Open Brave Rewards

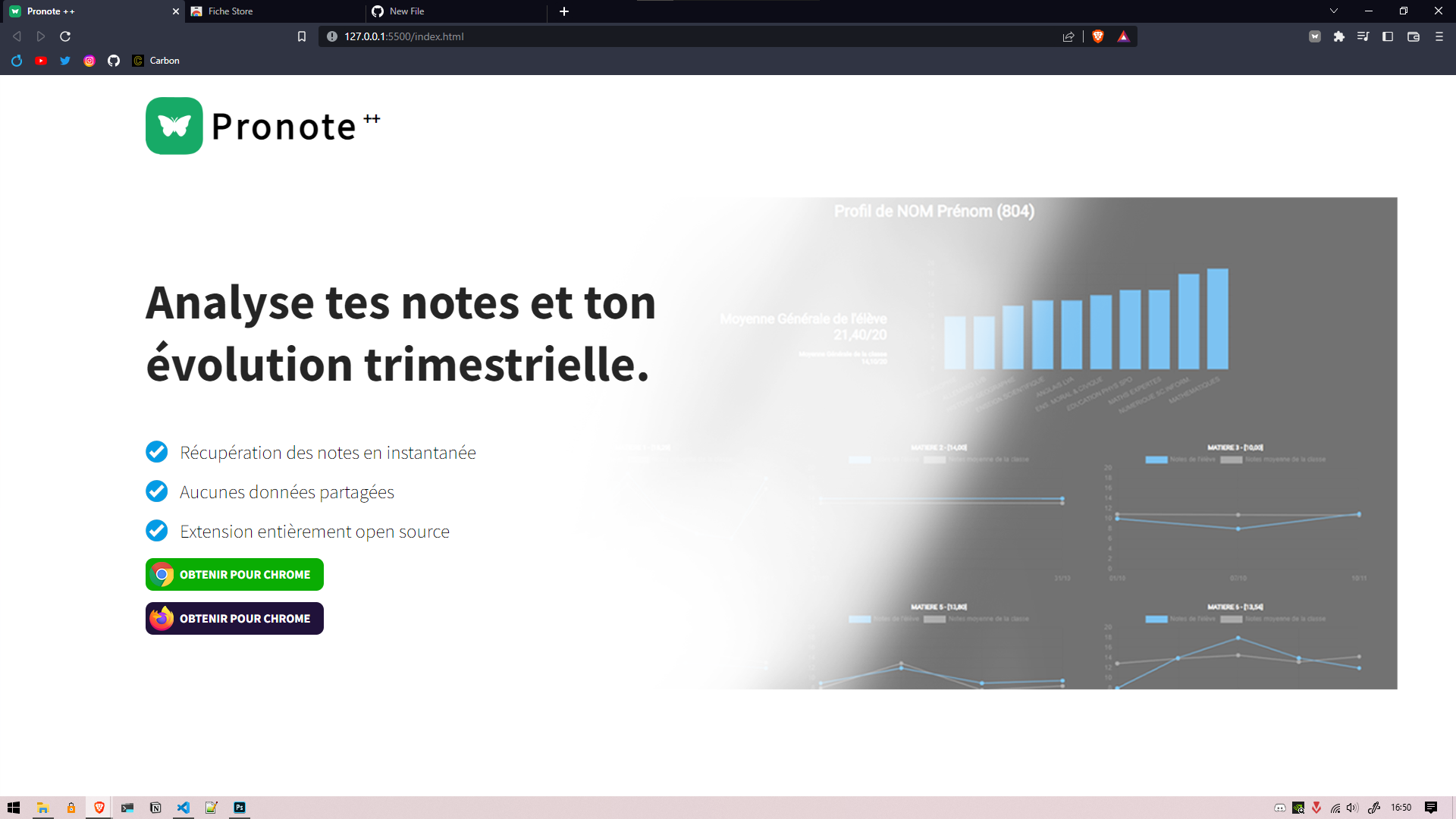(1123, 36)
